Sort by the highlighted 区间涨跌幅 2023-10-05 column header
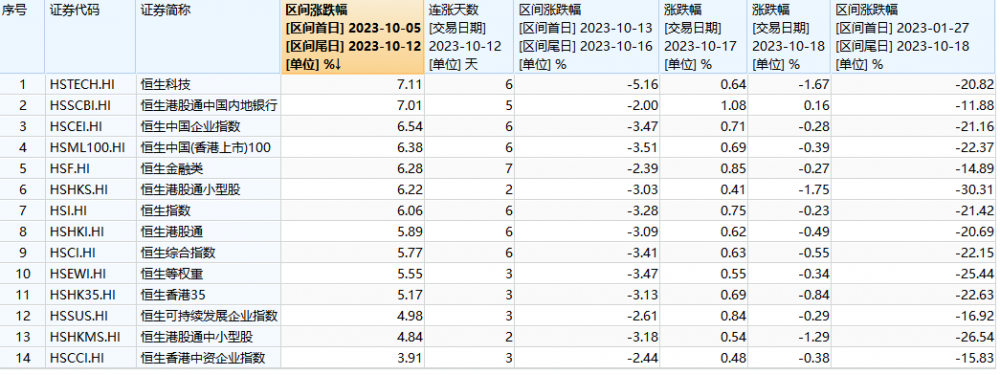This screenshot has width=1000, height=375. [353, 37]
